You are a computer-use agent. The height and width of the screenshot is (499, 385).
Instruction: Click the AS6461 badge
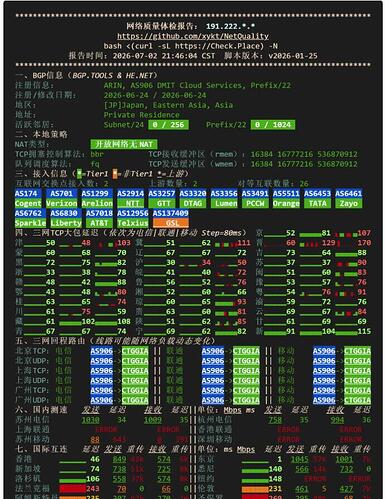(348, 194)
